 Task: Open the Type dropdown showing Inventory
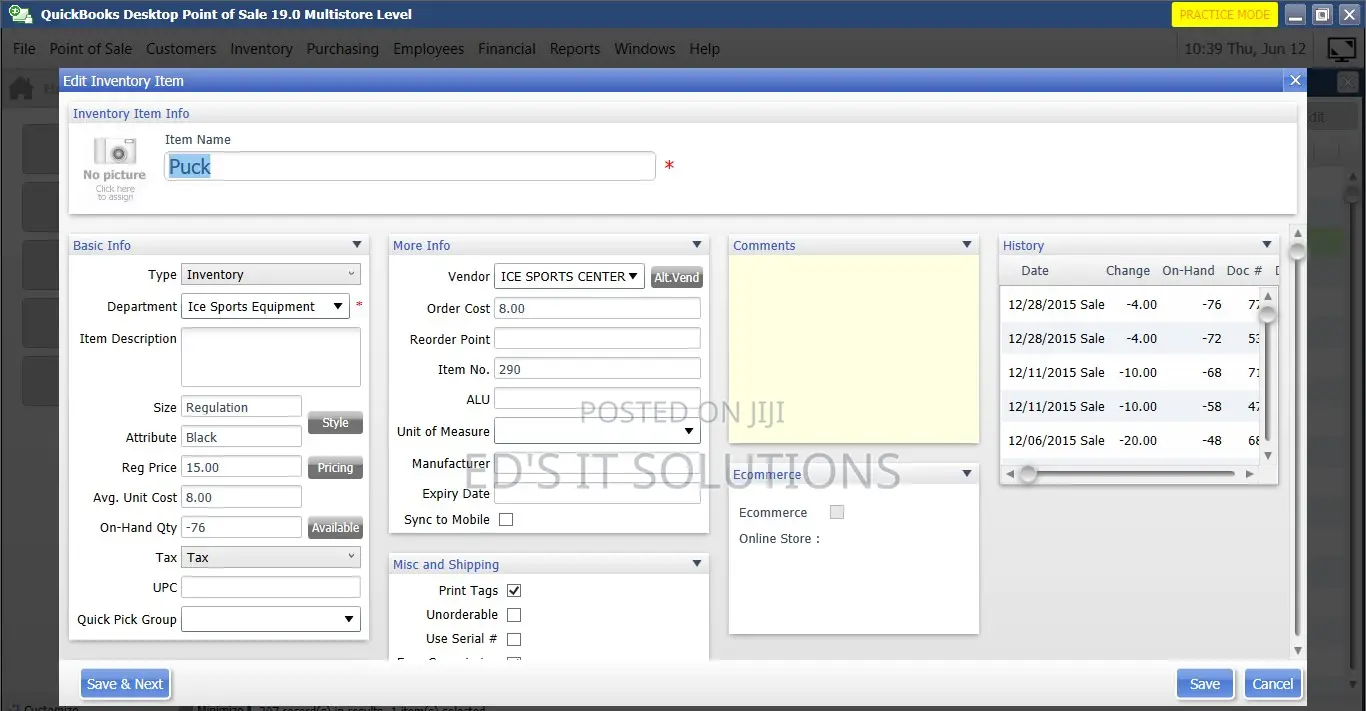[271, 275]
